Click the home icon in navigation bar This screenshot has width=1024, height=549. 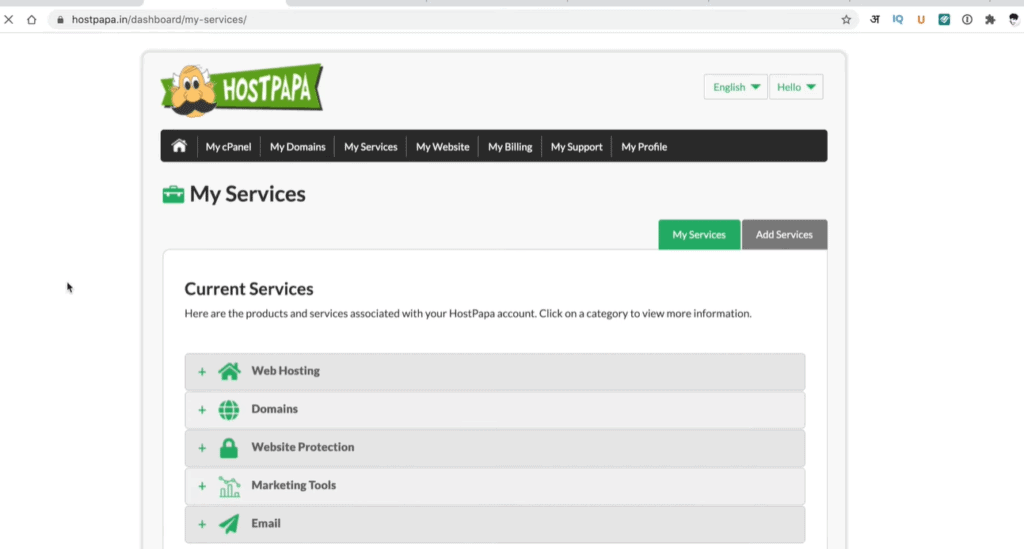[x=179, y=146]
